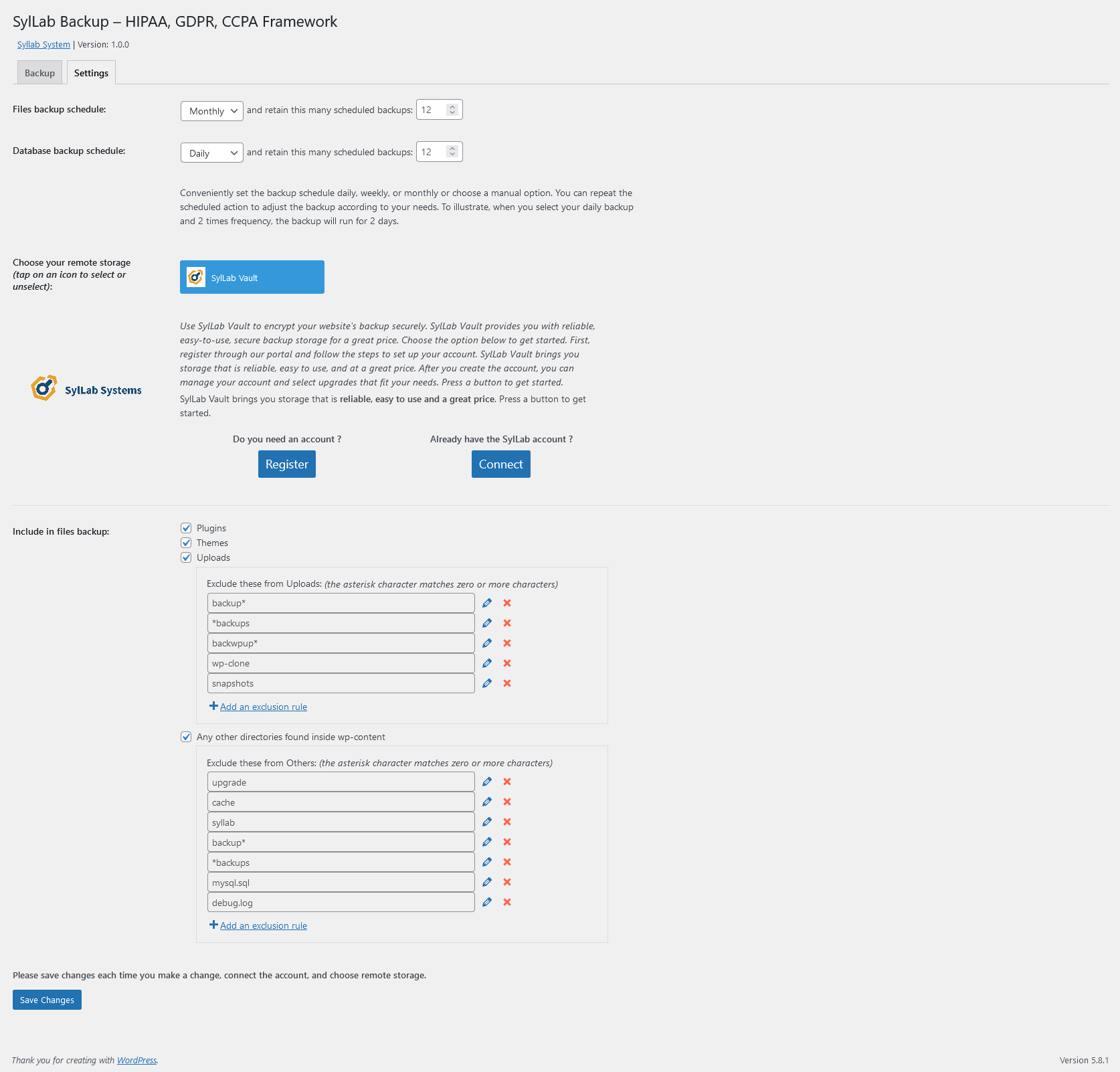Click the debug.log exclusion text field
Screen dimensions: 1120x1072
click(x=341, y=902)
